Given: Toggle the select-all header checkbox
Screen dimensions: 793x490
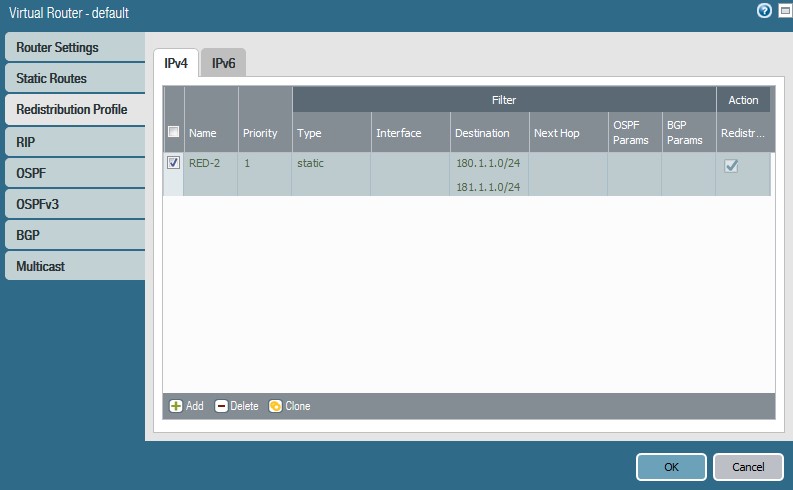Looking at the screenshot, I should pyautogui.click(x=173, y=132).
